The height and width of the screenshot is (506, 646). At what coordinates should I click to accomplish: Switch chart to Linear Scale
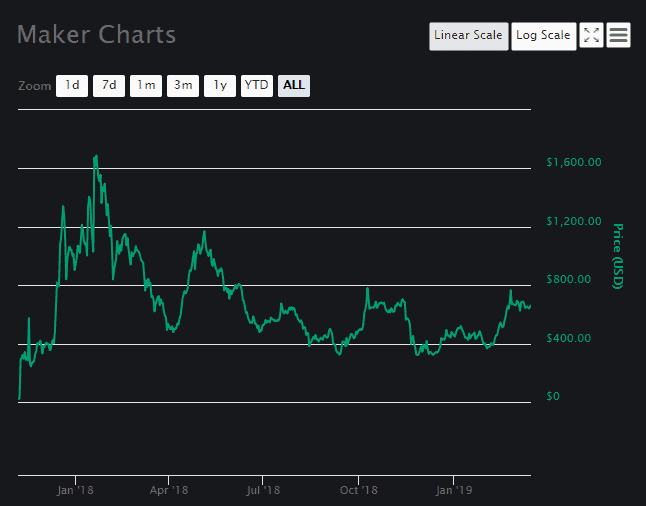pos(468,36)
